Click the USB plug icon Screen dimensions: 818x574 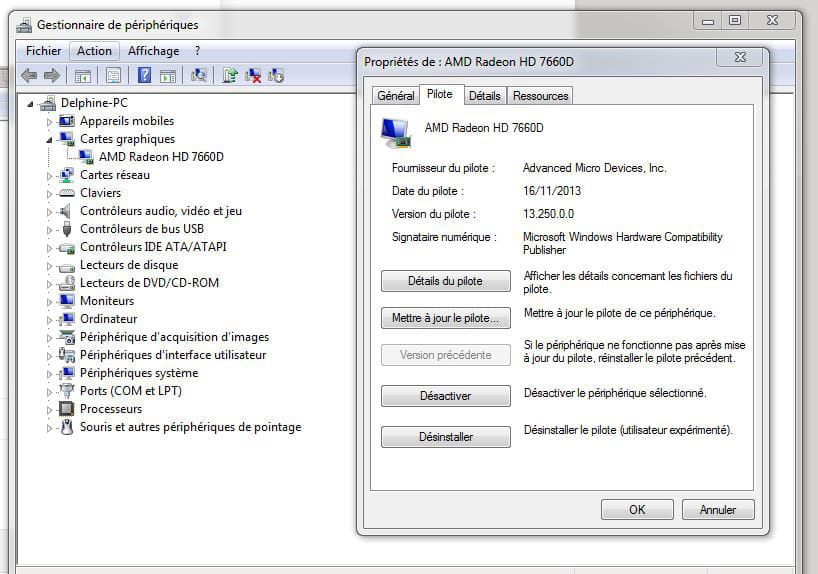(x=66, y=229)
